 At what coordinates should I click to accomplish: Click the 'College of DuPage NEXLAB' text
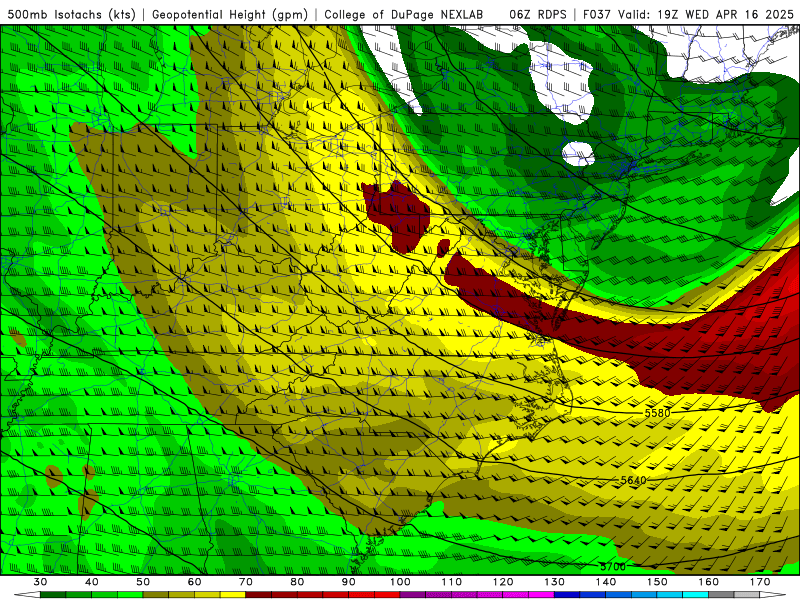(404, 15)
